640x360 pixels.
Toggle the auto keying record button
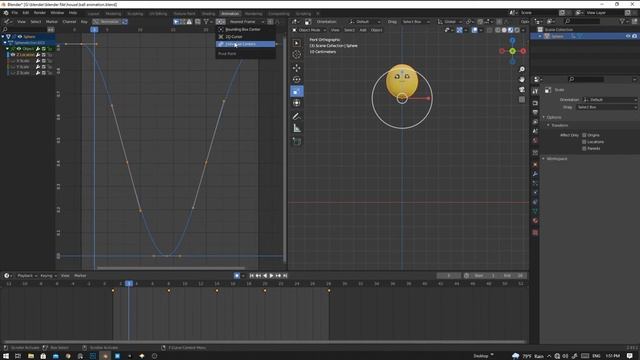pos(237,276)
